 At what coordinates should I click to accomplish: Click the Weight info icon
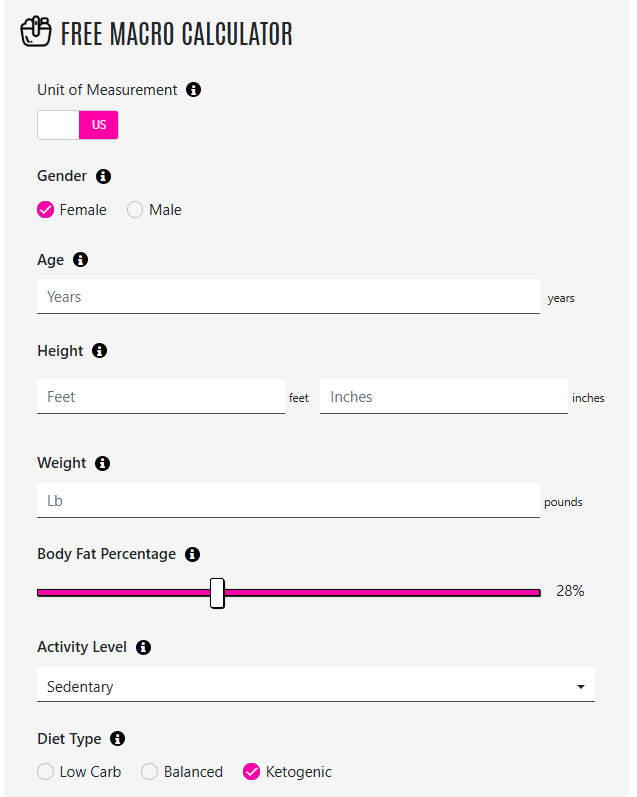pyautogui.click(x=102, y=463)
